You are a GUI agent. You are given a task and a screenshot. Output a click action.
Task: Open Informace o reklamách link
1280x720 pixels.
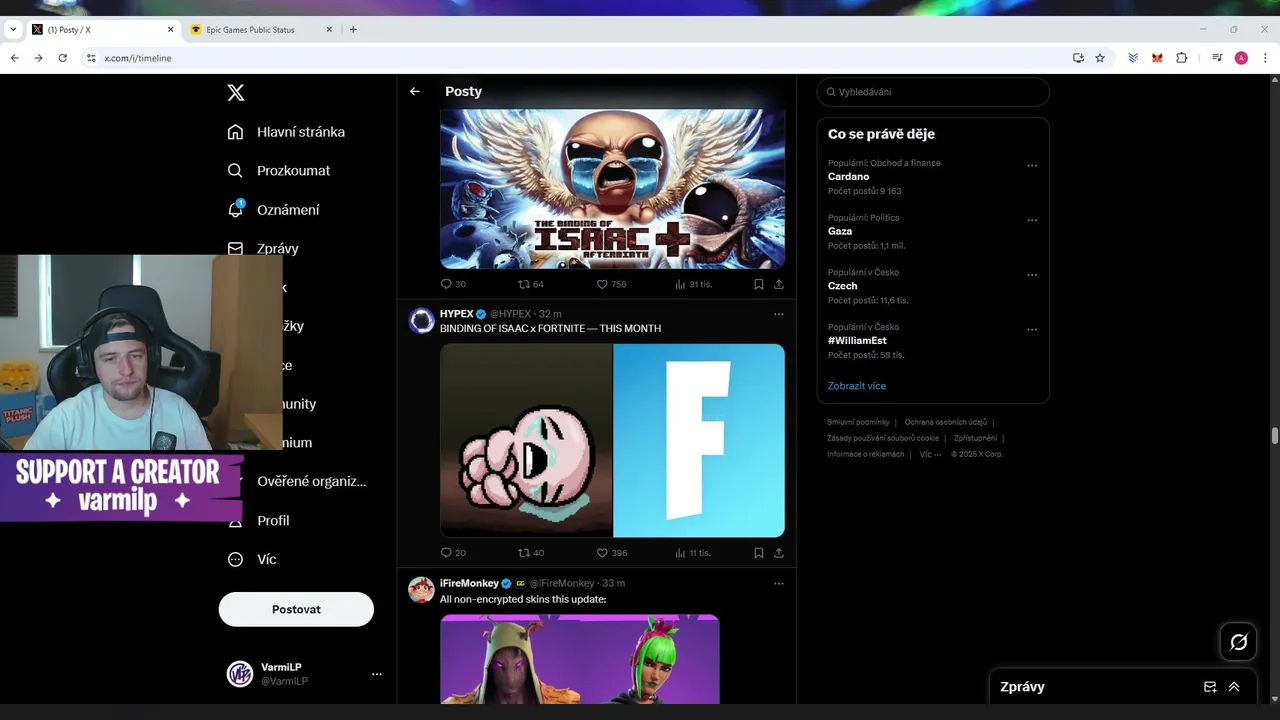tap(866, 454)
